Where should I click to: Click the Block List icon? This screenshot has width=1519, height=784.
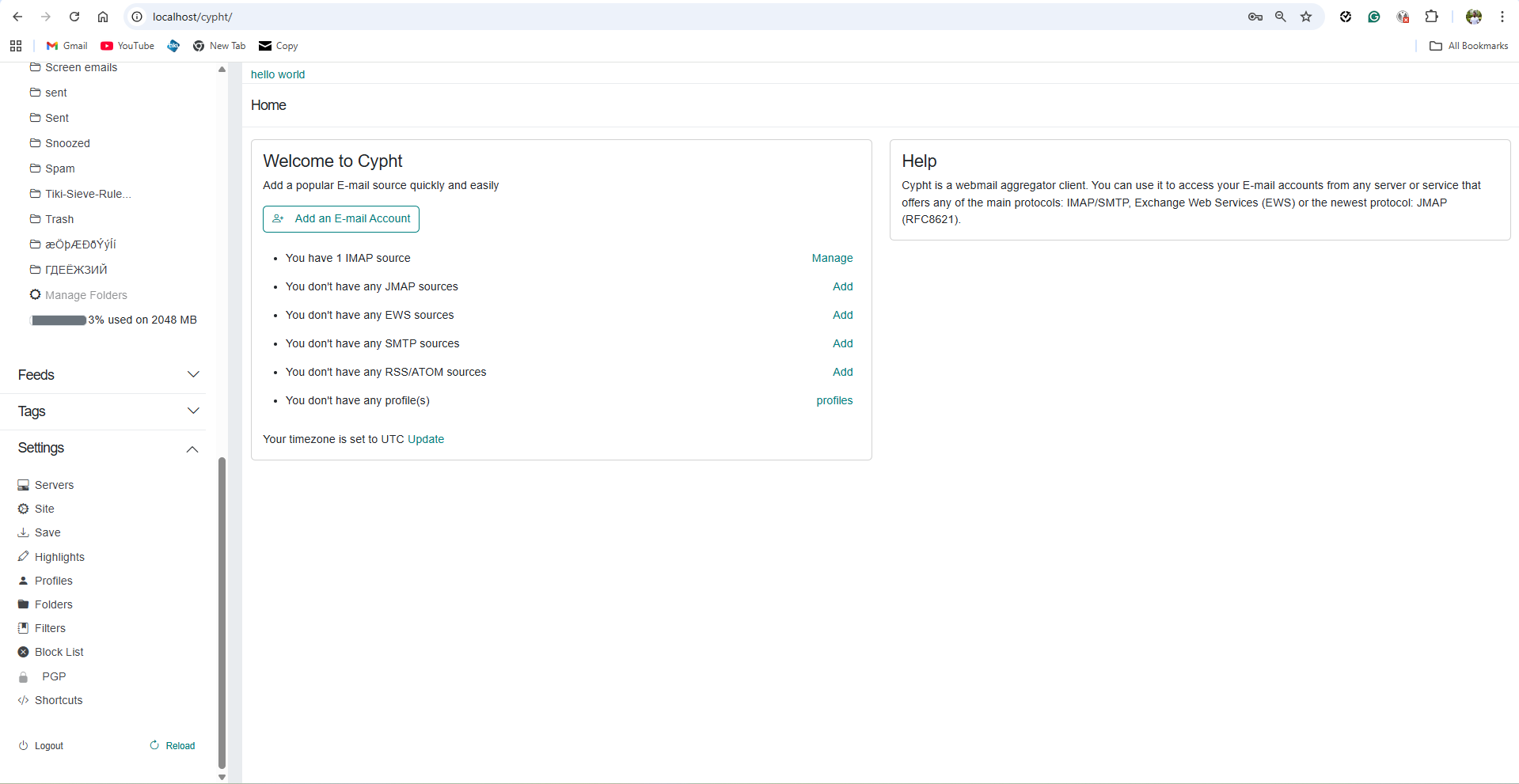point(23,651)
